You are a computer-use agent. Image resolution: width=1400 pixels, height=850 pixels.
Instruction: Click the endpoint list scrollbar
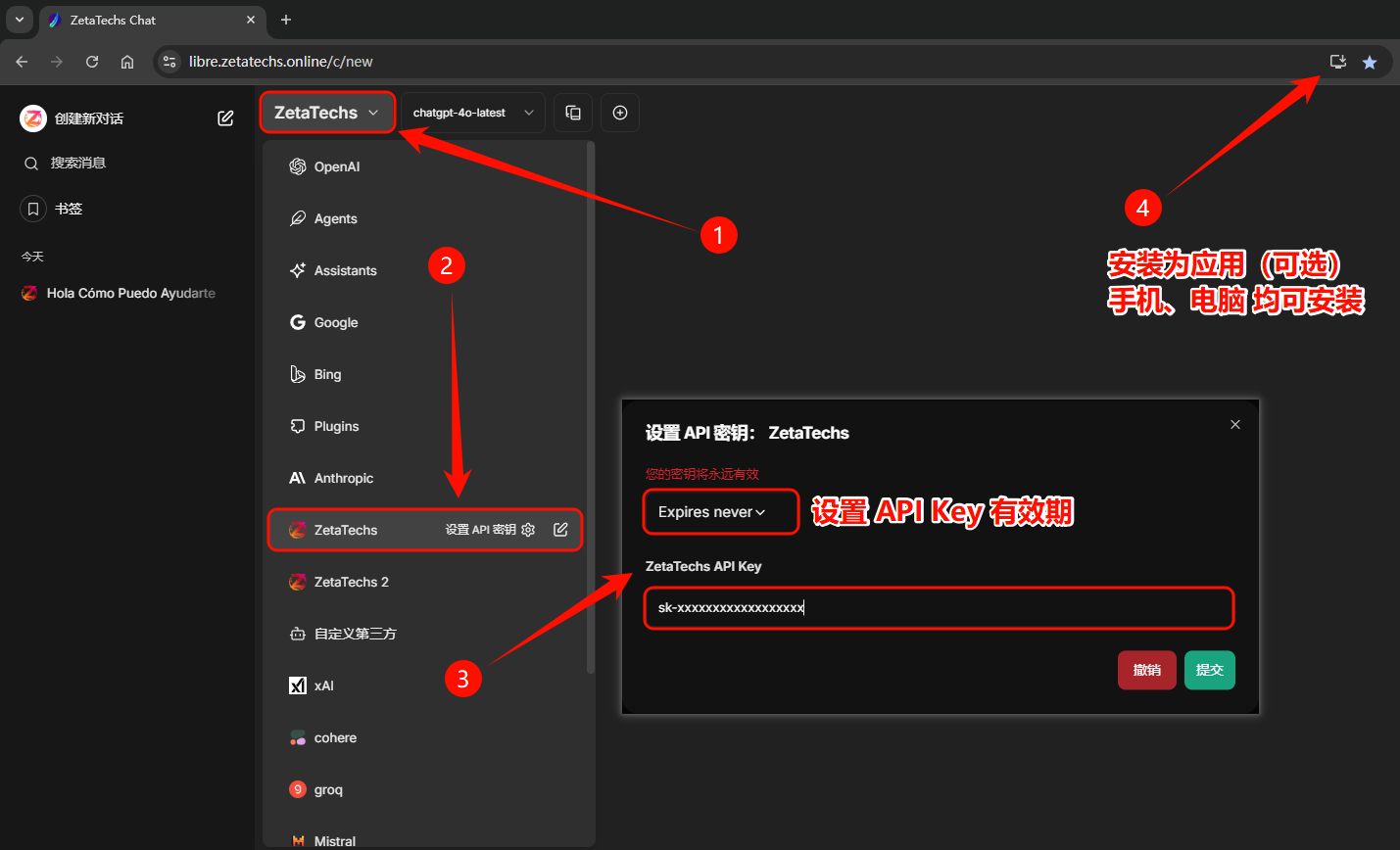[590, 407]
